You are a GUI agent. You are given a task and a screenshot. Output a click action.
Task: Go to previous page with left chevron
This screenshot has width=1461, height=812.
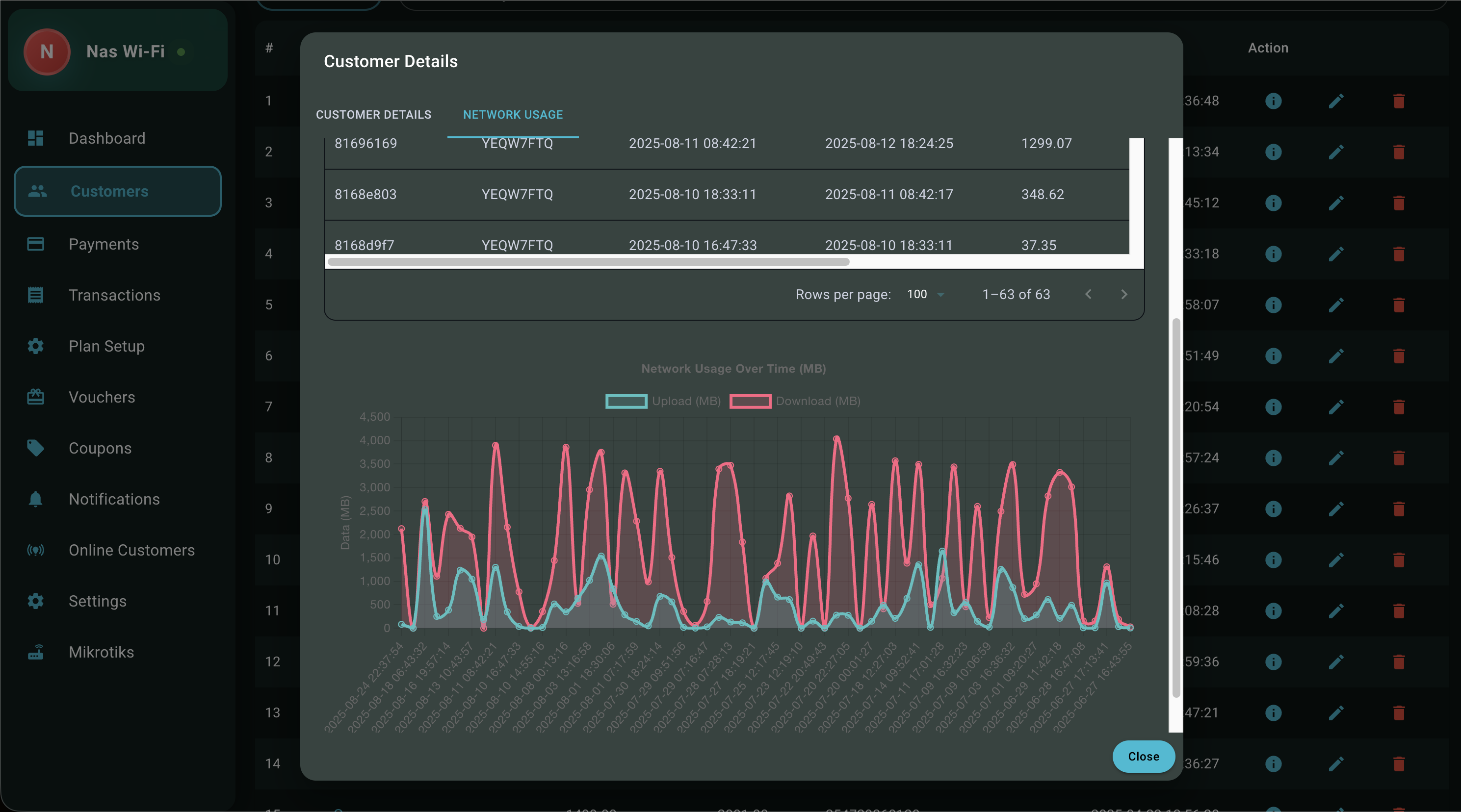[x=1088, y=294]
